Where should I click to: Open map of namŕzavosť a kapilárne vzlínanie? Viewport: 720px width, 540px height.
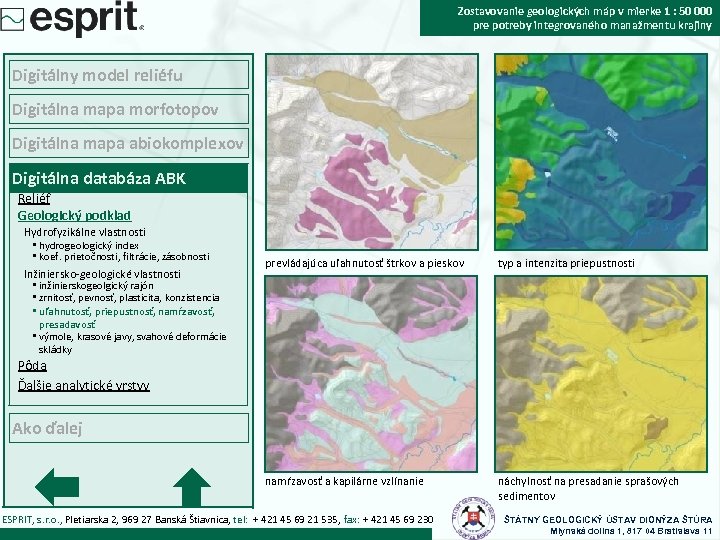click(x=371, y=374)
